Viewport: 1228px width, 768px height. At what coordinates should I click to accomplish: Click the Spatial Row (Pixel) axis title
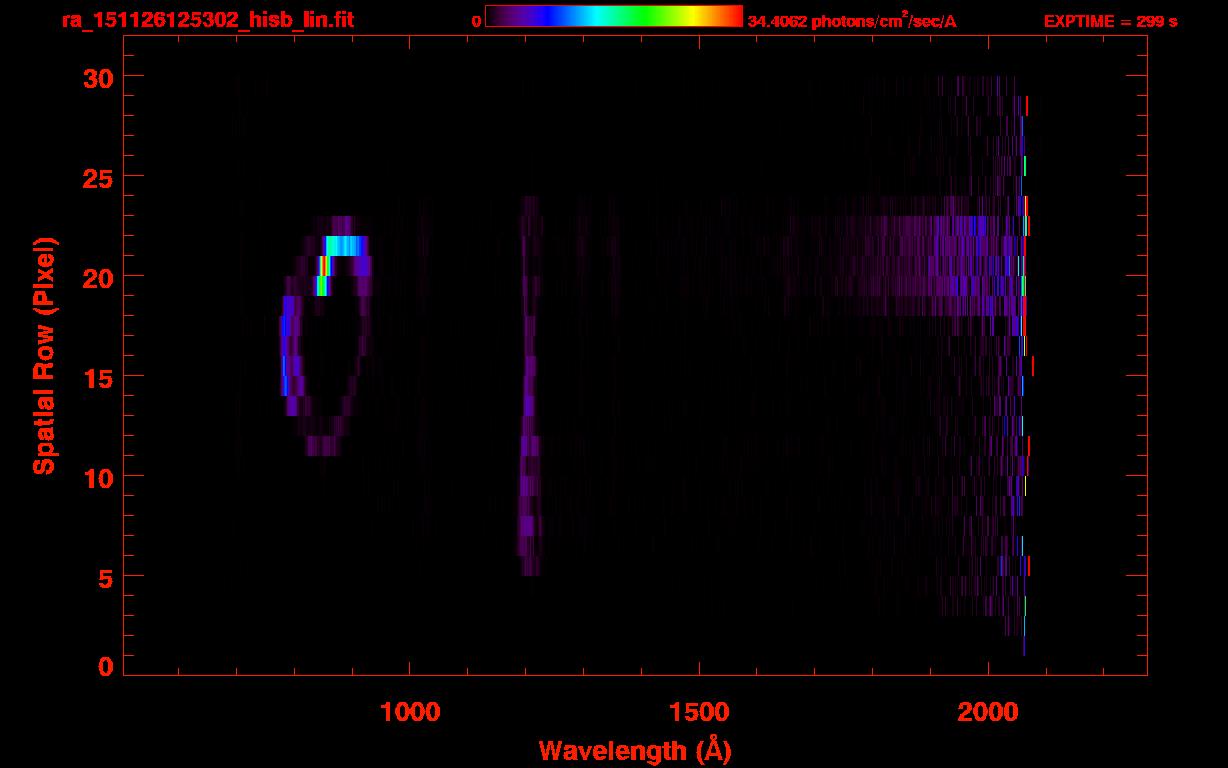pos(44,355)
